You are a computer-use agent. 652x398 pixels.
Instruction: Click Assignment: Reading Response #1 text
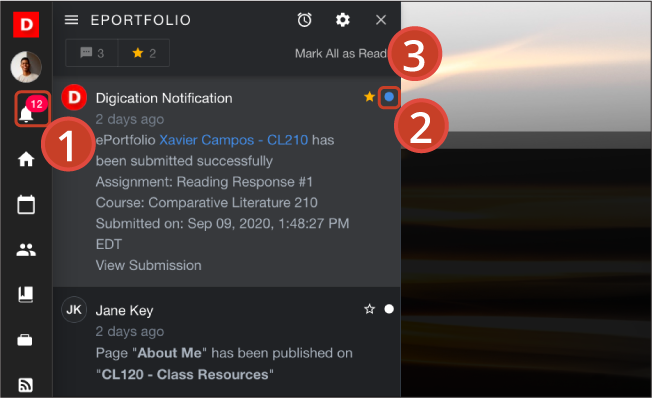tap(204, 182)
